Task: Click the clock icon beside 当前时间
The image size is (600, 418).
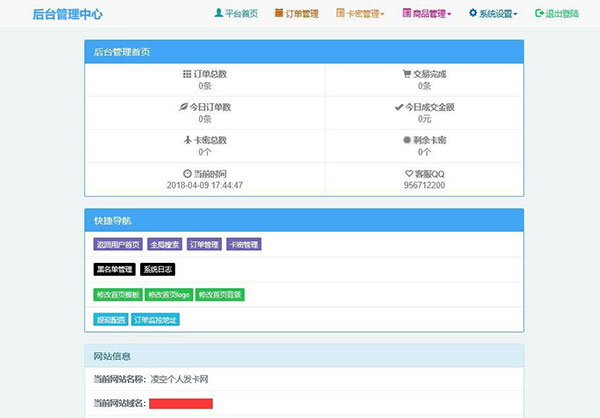Action: coord(187,174)
